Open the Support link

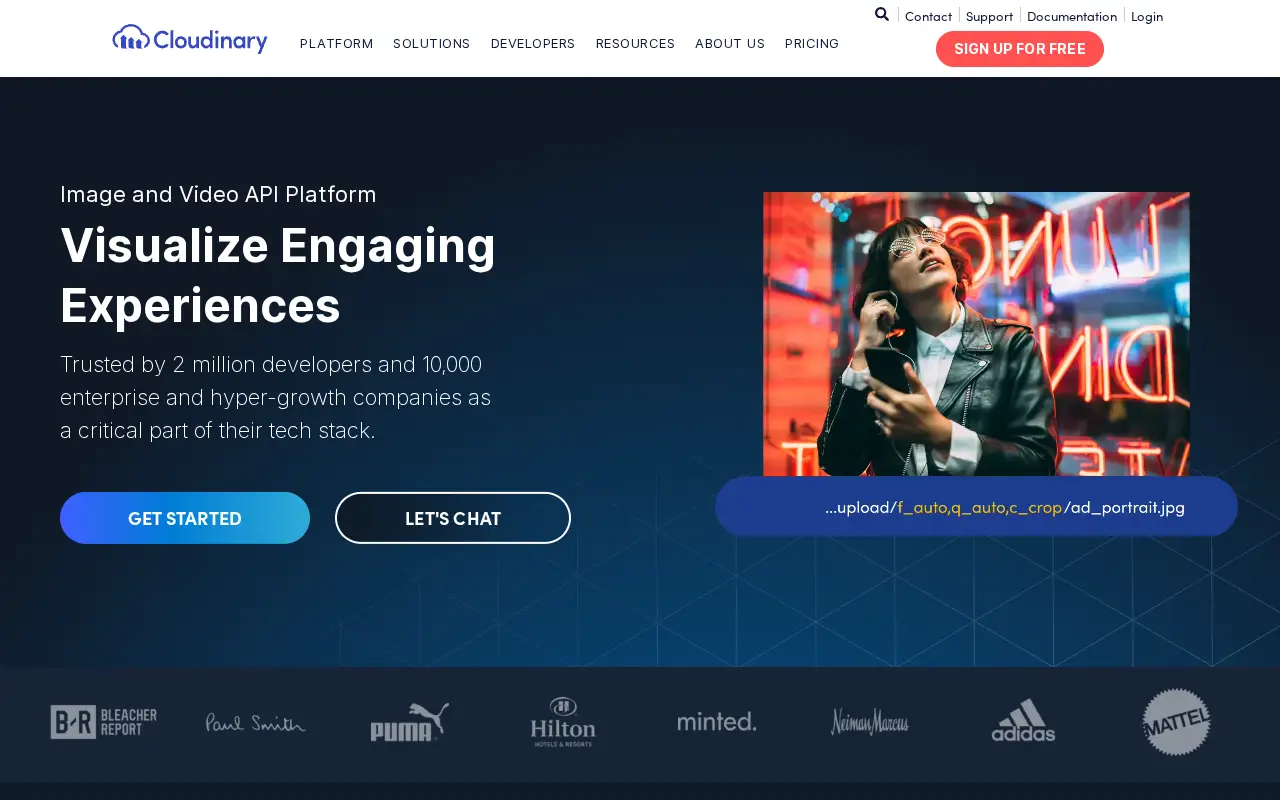(989, 16)
